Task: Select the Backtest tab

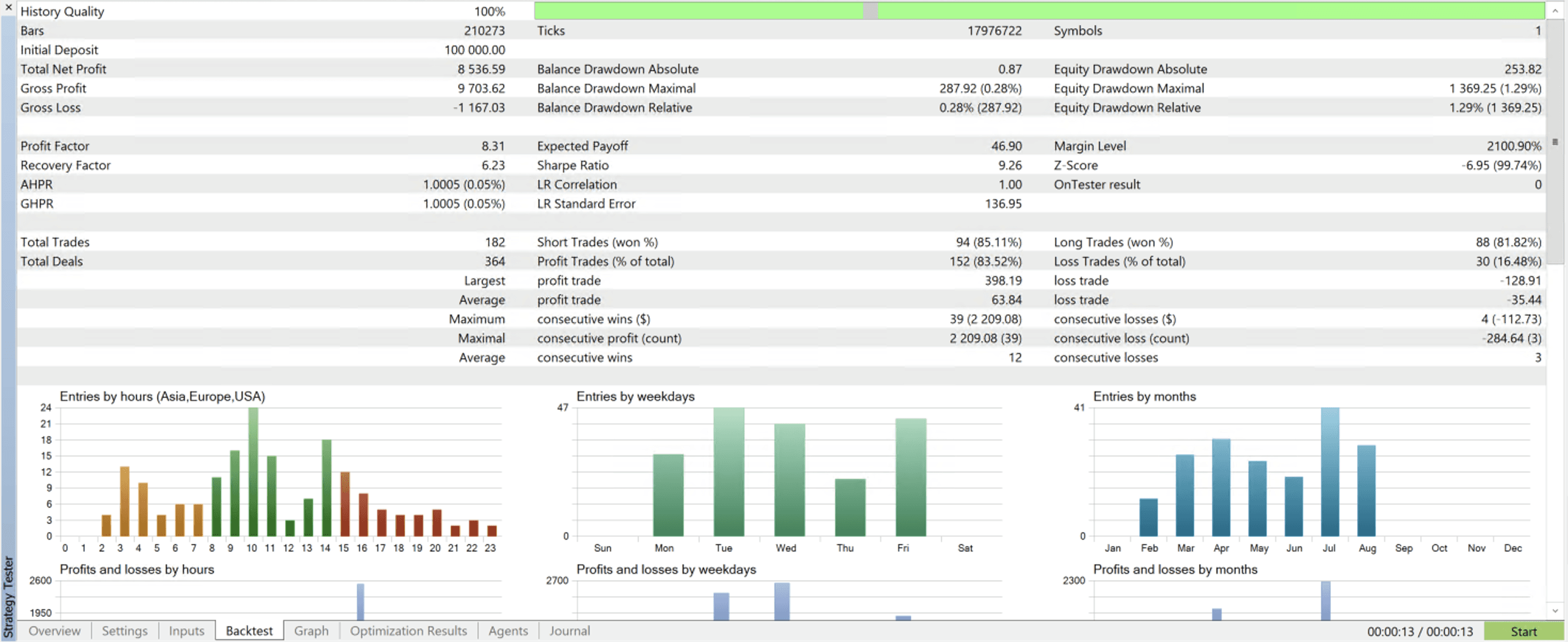Action: click(x=249, y=630)
